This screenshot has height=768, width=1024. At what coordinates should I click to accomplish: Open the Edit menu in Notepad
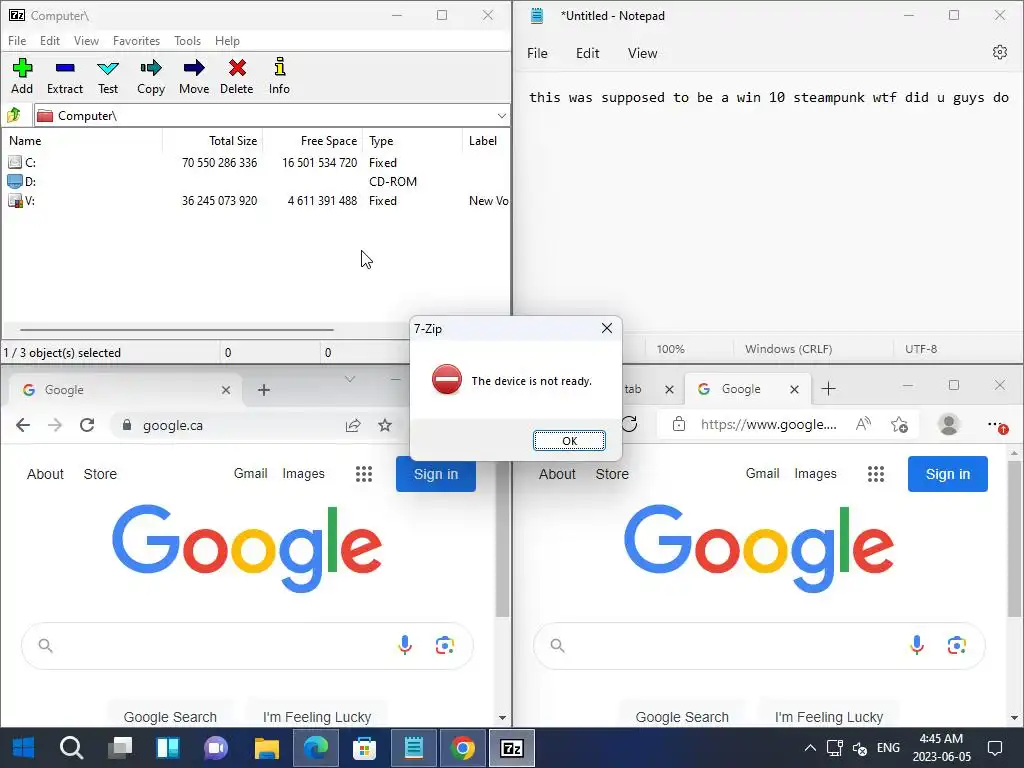588,54
